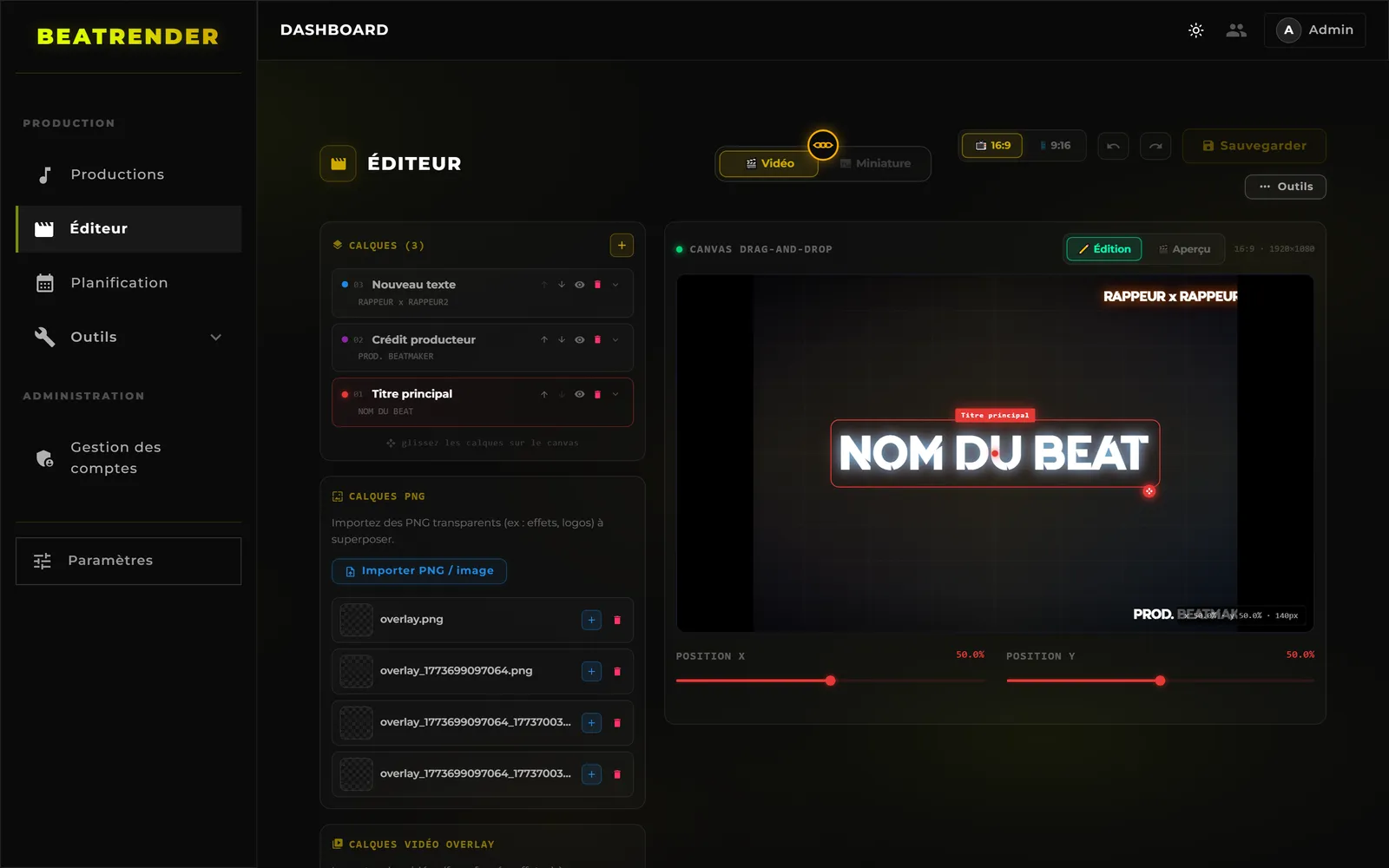Expand the Nouveau texte layer details

click(616, 285)
